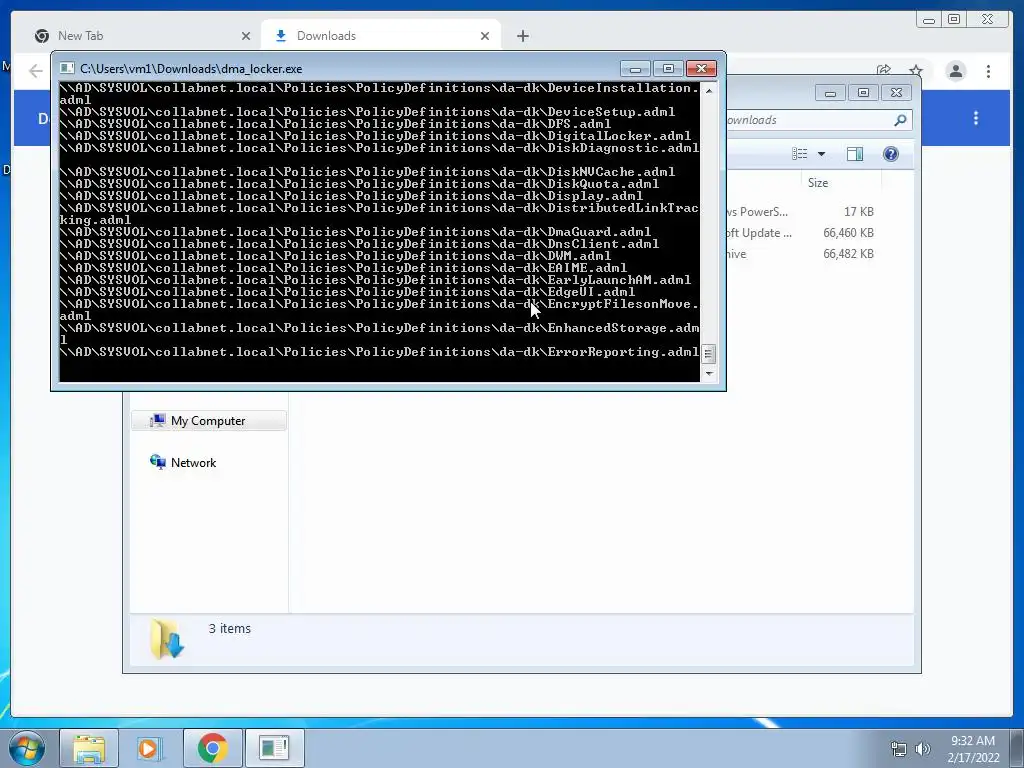Open a new browser tab

point(522,36)
